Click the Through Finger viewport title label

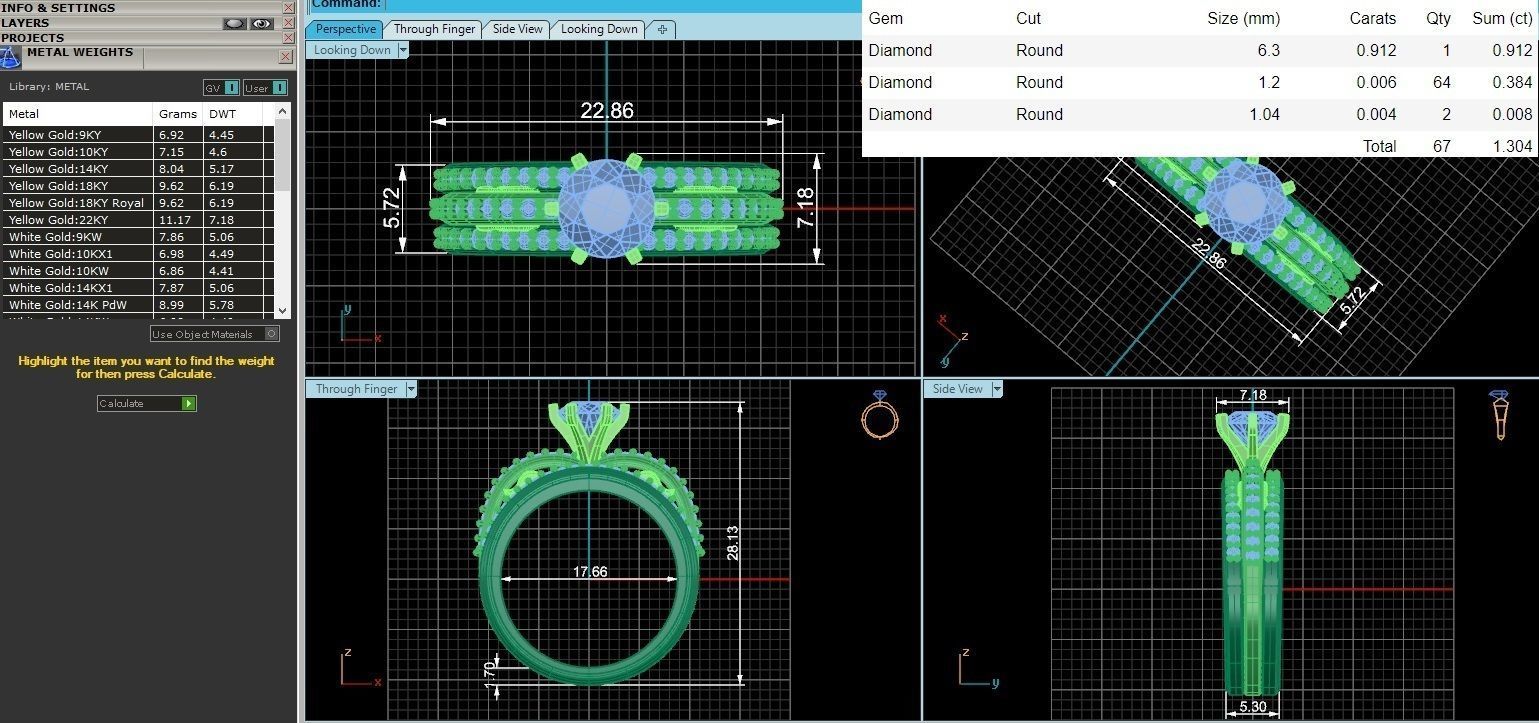[356, 389]
